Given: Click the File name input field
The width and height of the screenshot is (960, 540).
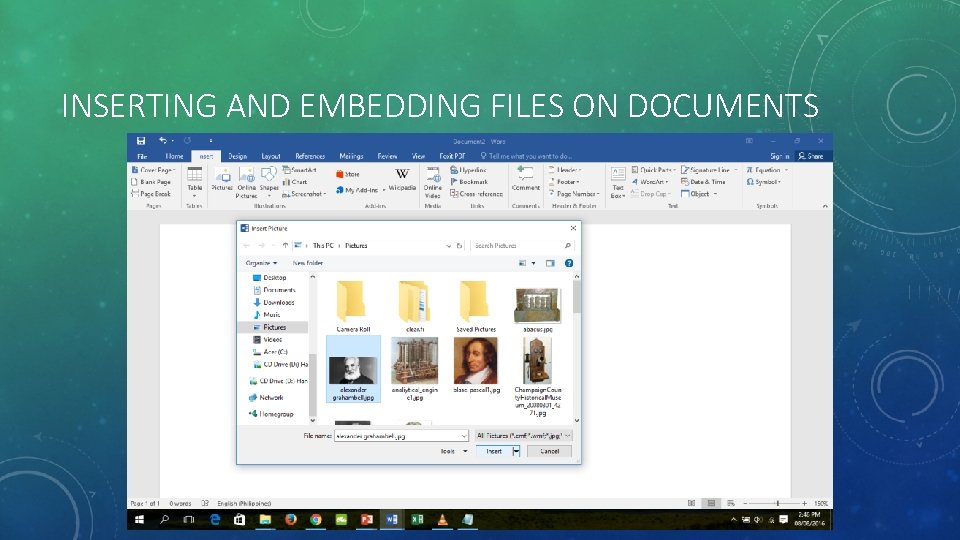Looking at the screenshot, I should point(401,436).
